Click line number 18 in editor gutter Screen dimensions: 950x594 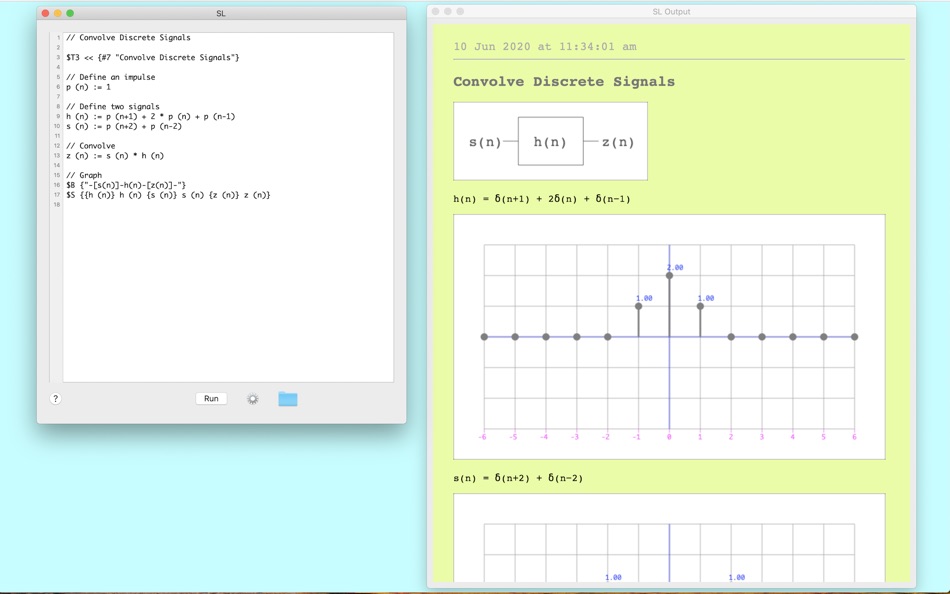click(56, 205)
